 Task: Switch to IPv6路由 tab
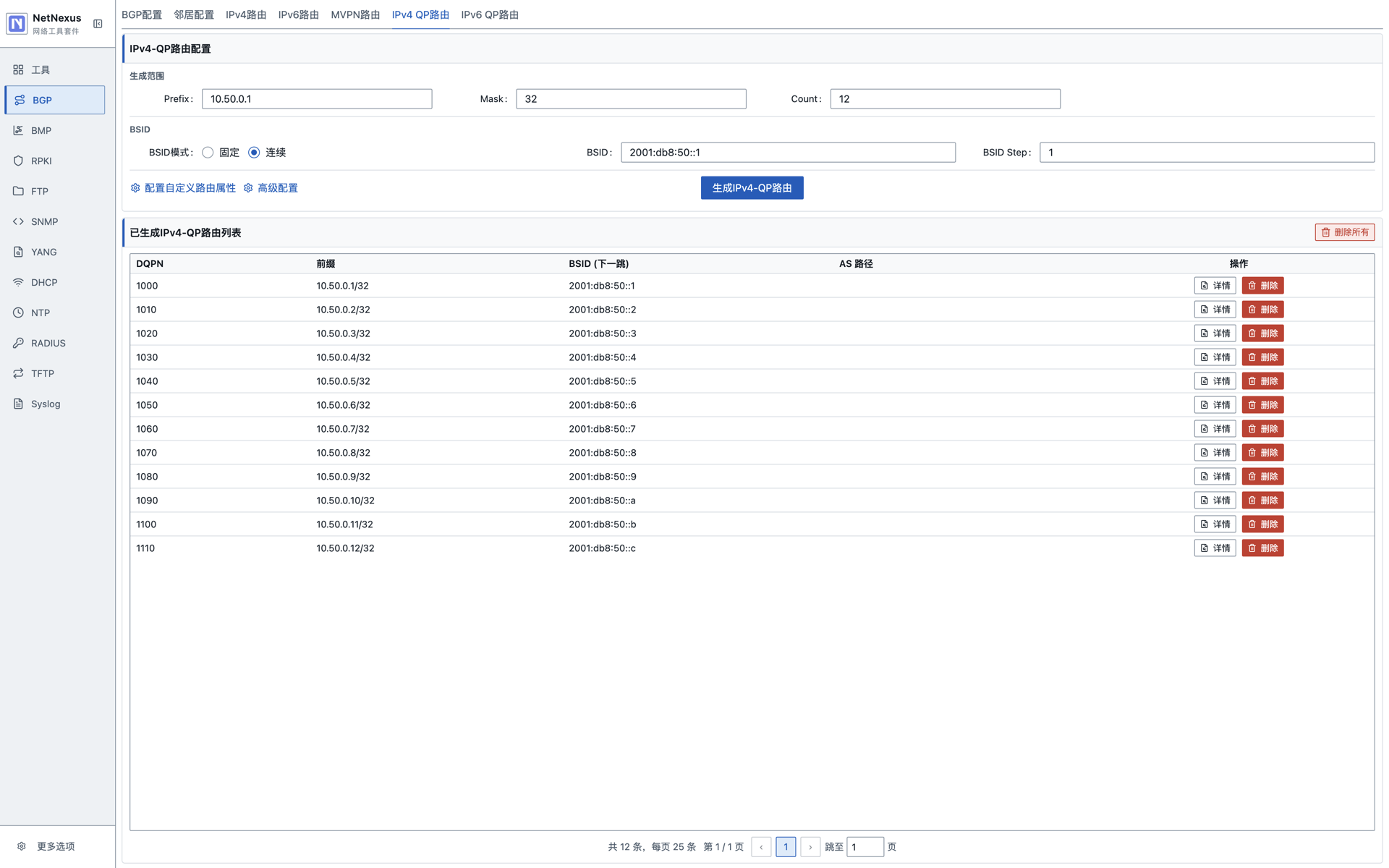coord(298,14)
